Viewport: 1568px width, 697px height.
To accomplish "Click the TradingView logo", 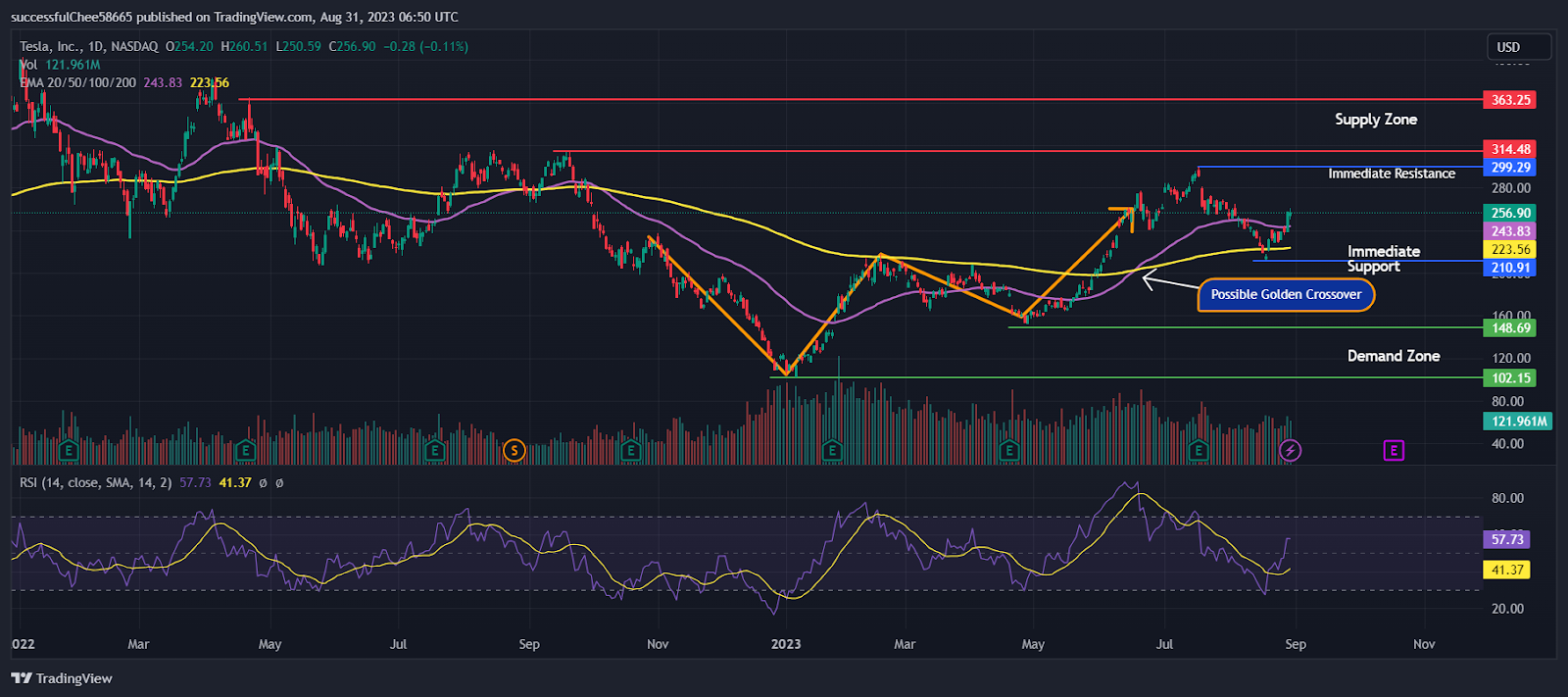I will (x=62, y=678).
